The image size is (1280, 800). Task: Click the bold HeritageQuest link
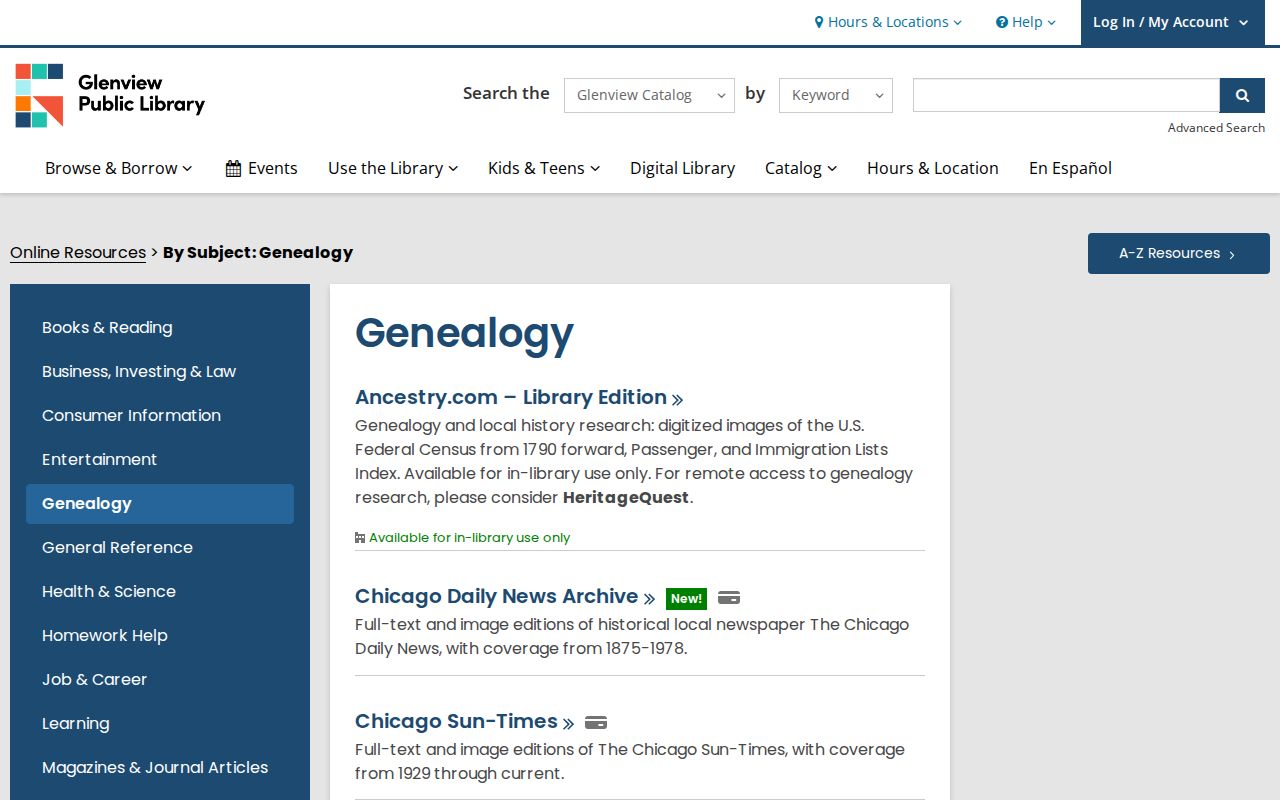(x=626, y=497)
